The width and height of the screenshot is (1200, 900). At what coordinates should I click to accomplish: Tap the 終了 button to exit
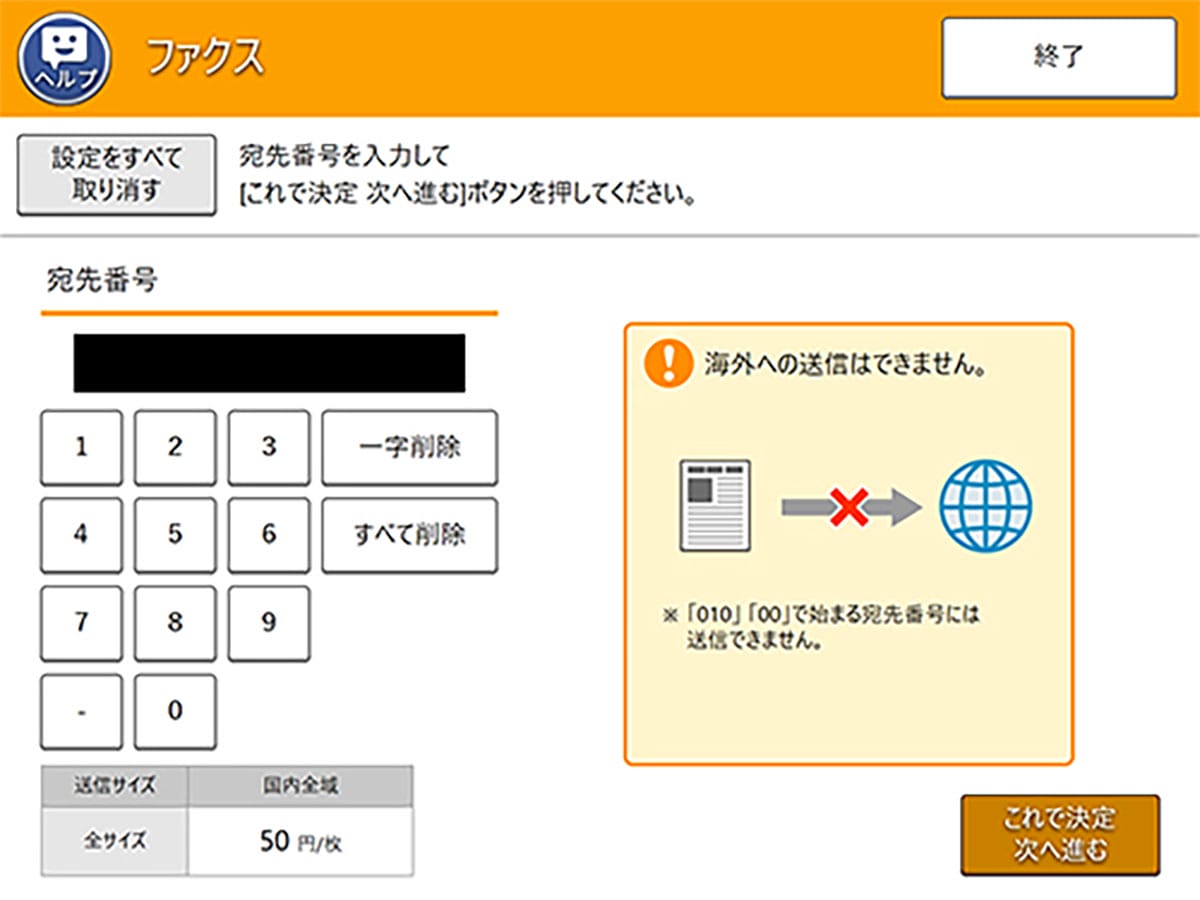pos(1058,58)
